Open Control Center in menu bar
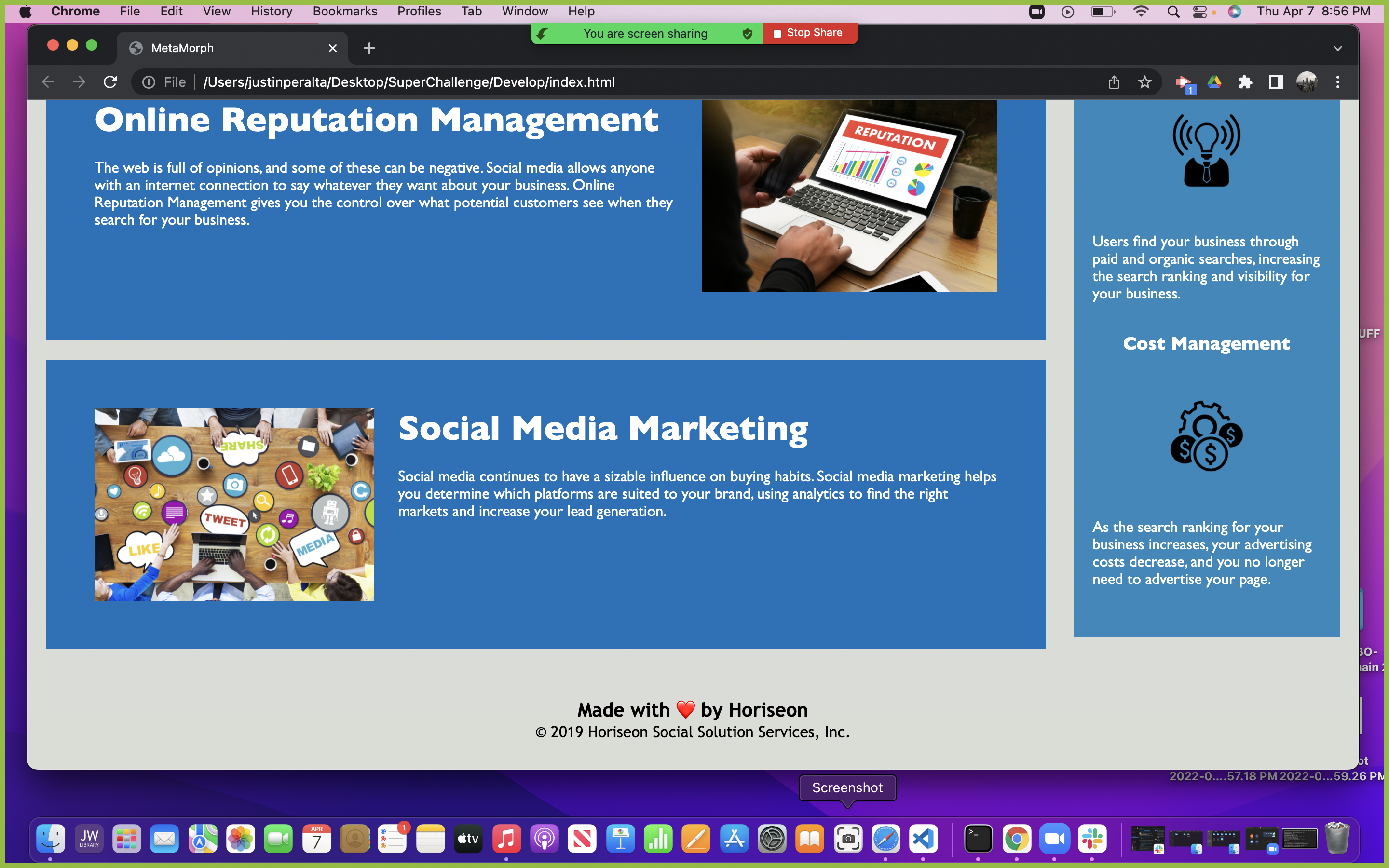The image size is (1389, 868). 1199,12
